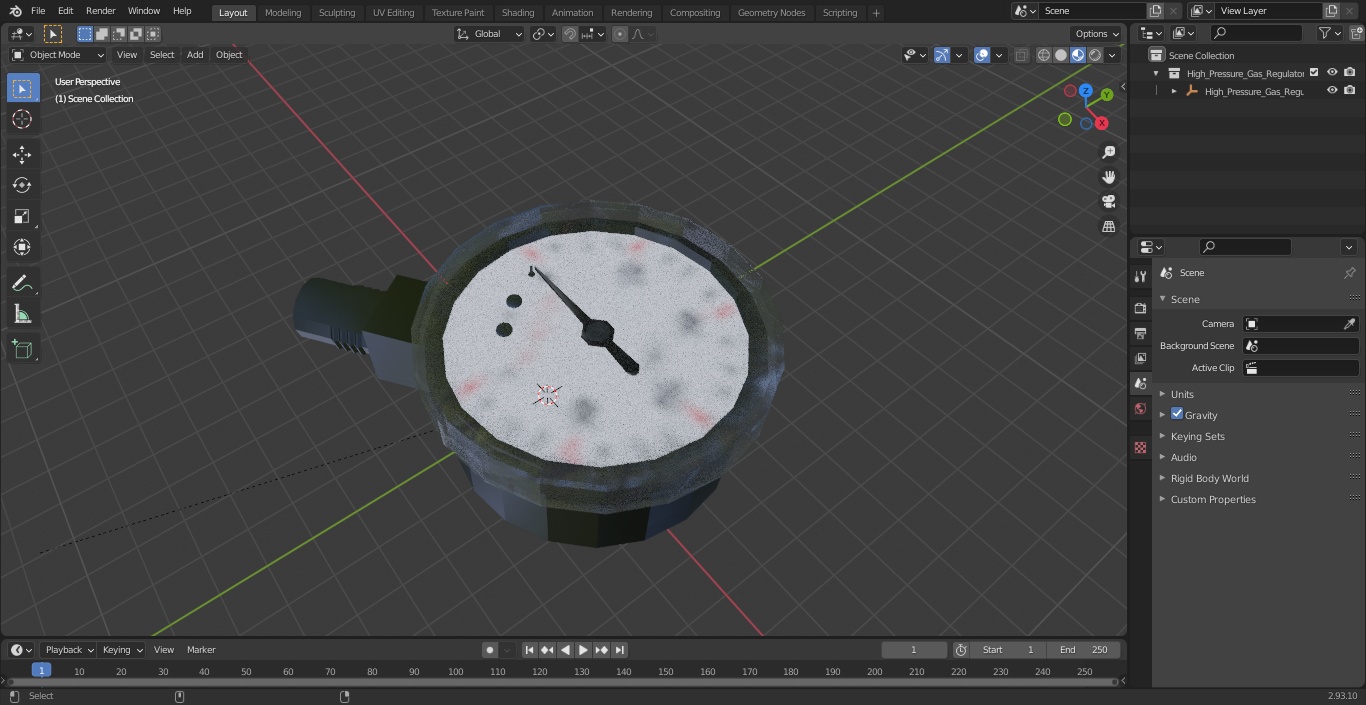Click the Blender logo menu icon

pyautogui.click(x=17, y=11)
